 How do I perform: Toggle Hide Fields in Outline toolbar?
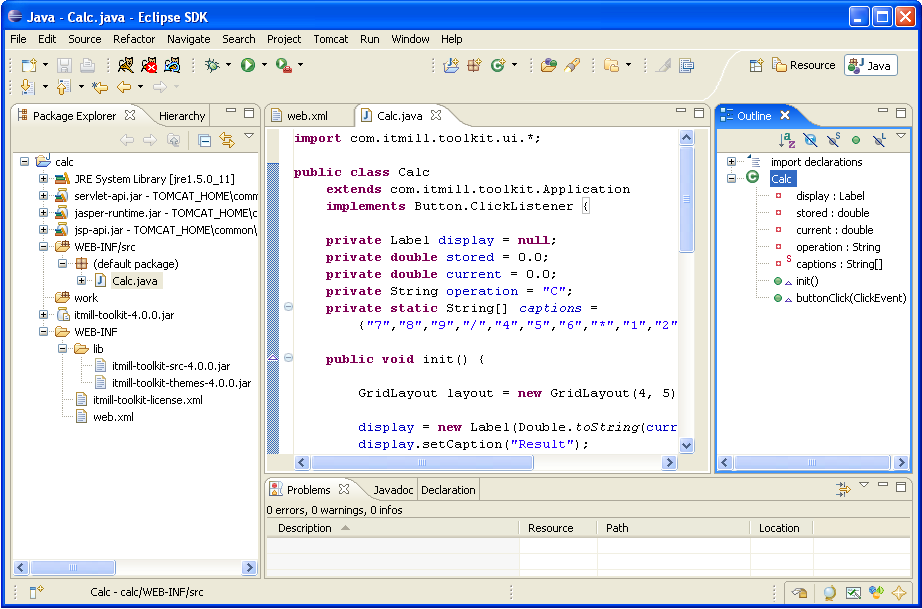[x=810, y=140]
